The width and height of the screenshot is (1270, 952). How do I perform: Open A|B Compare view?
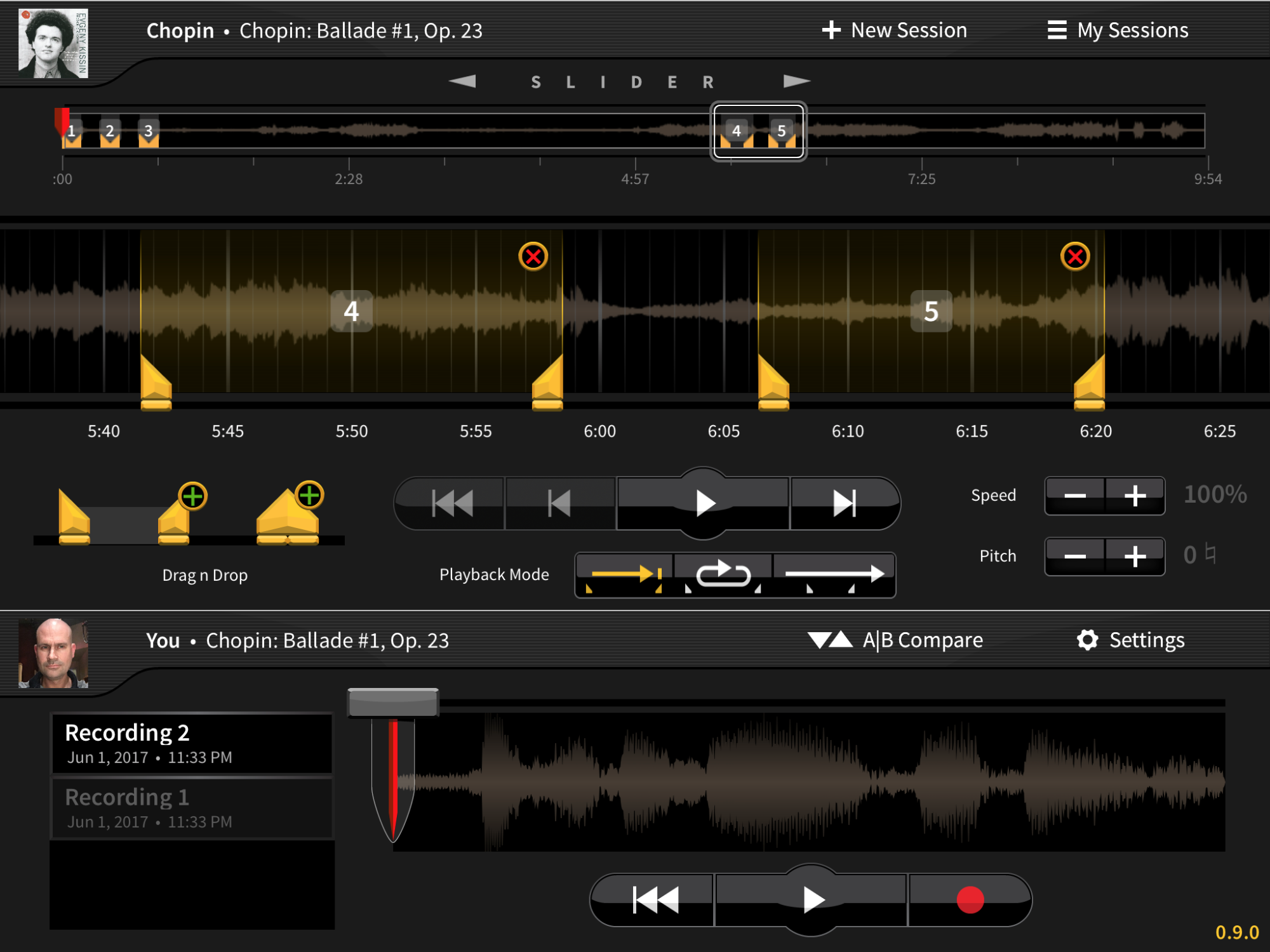click(895, 640)
